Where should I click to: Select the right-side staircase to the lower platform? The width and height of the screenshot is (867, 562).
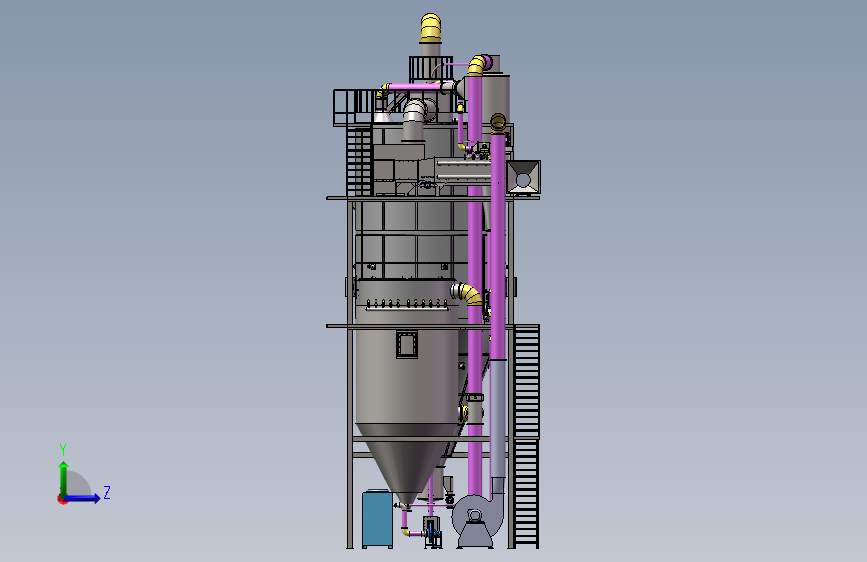[x=526, y=436]
